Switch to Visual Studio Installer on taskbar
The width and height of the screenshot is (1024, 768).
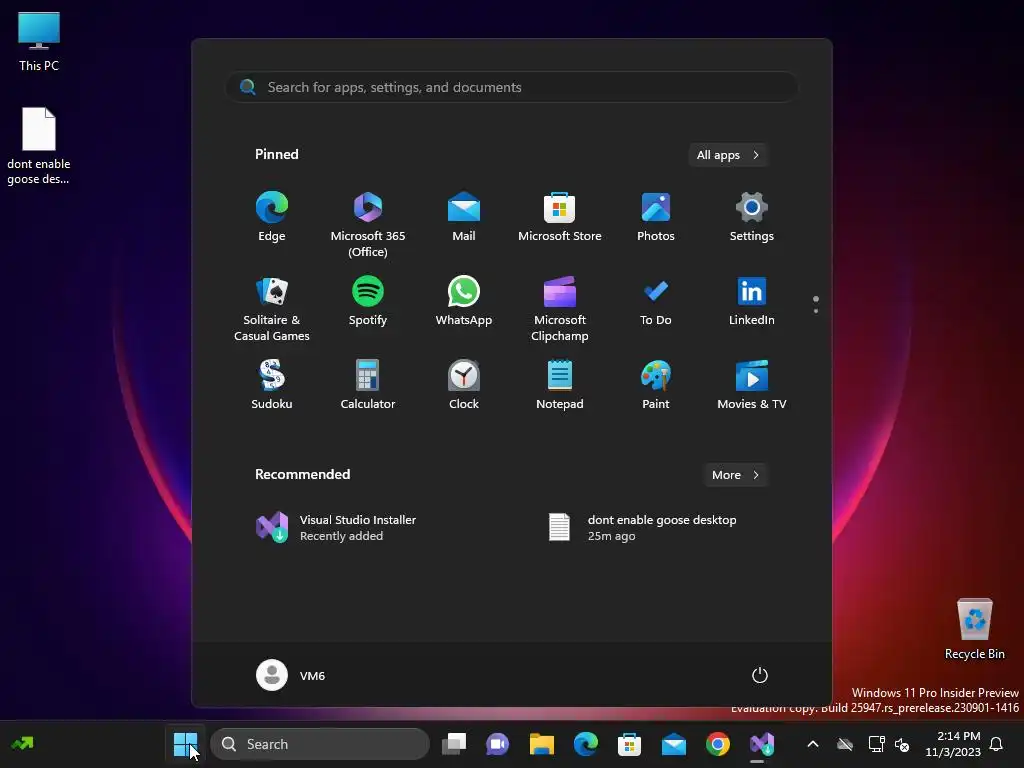pos(761,744)
